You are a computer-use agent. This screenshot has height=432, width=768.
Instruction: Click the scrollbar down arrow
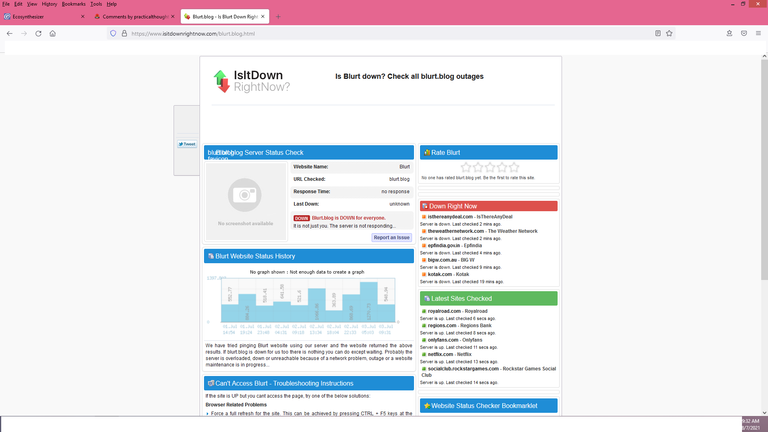pyautogui.click(x=764, y=412)
